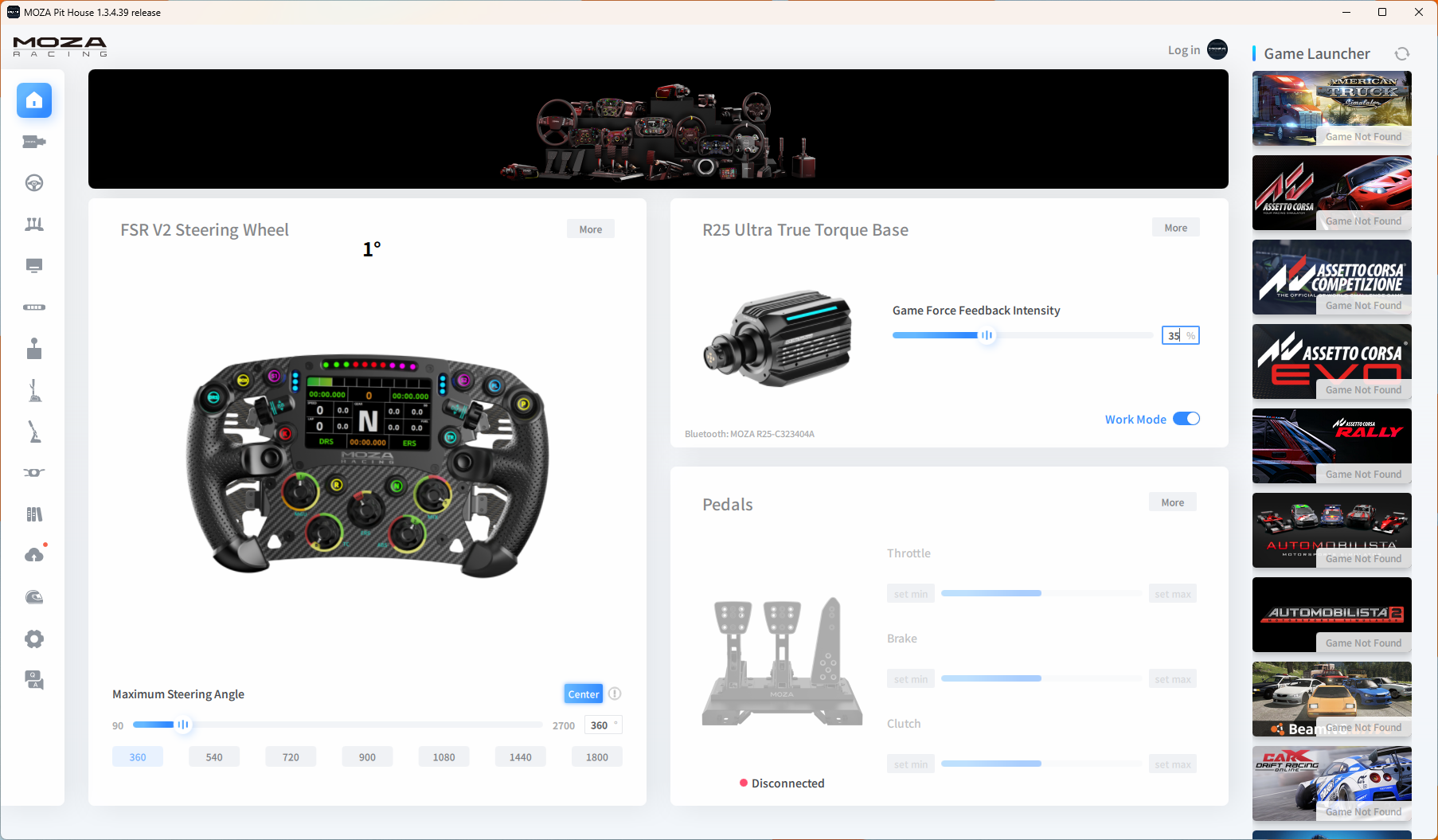
Task: Open the pedals sidebar icon
Action: tap(34, 225)
